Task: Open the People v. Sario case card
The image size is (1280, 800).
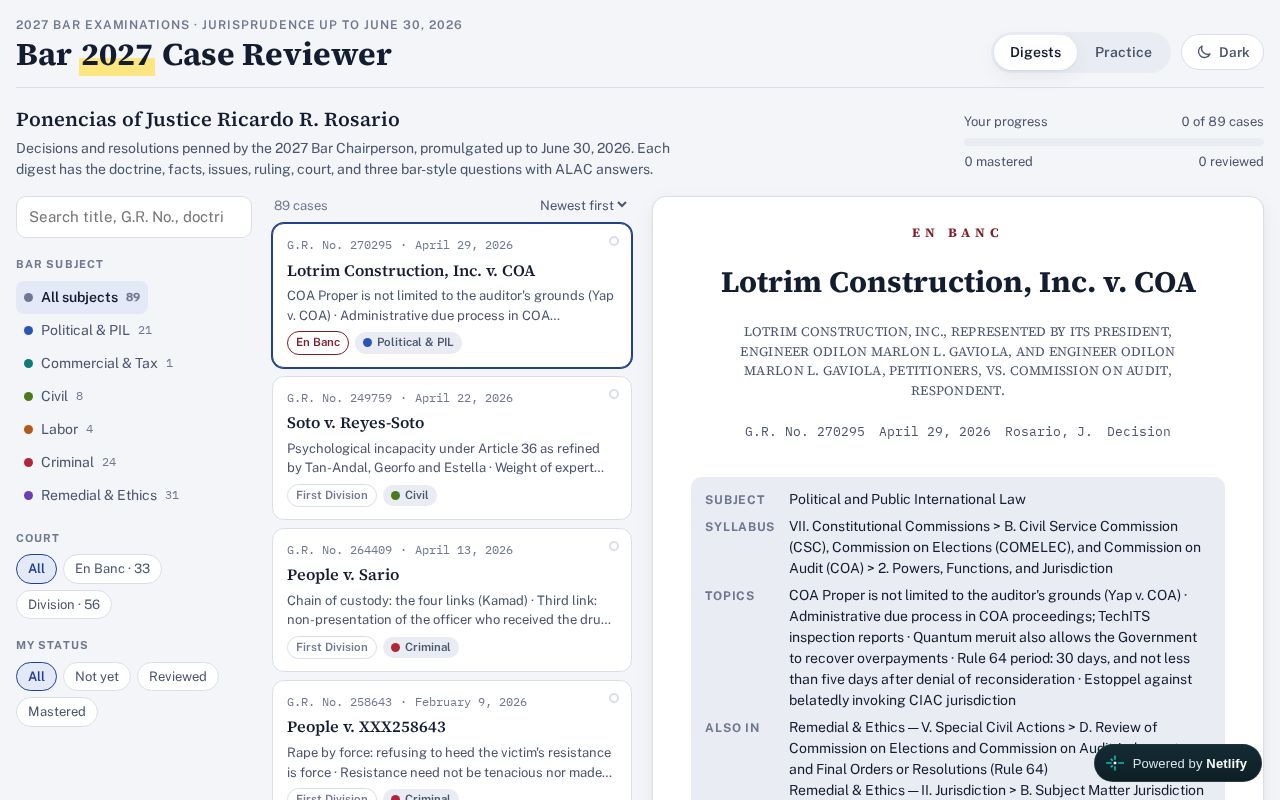Action: tap(452, 600)
